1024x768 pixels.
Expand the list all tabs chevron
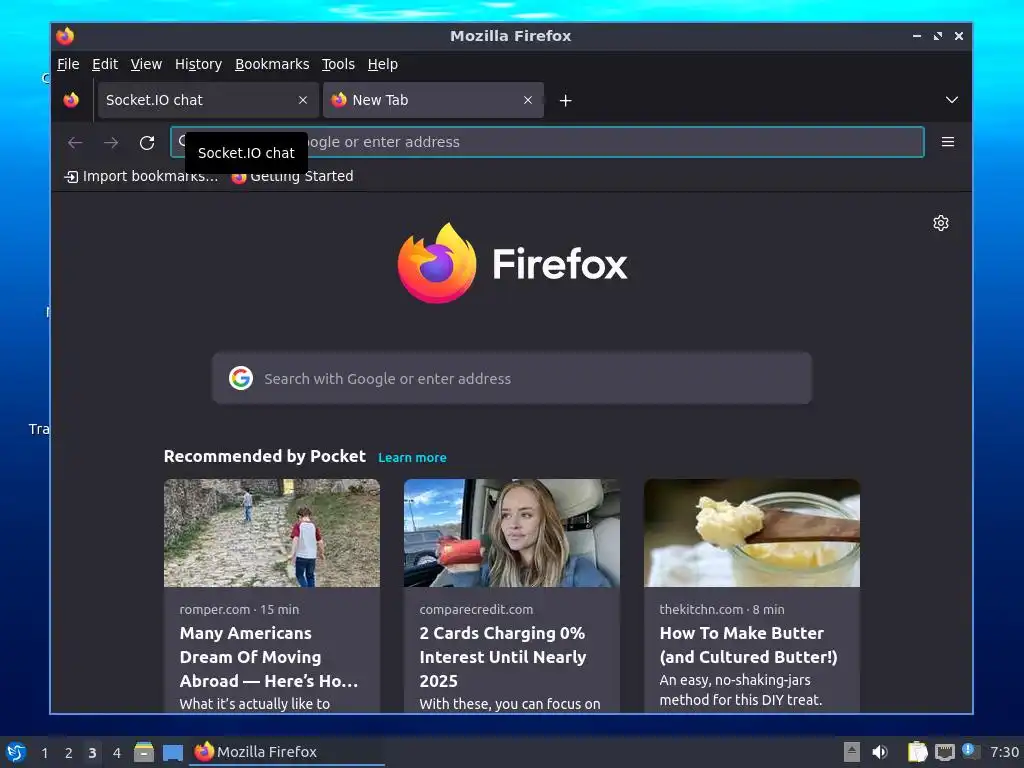click(952, 100)
